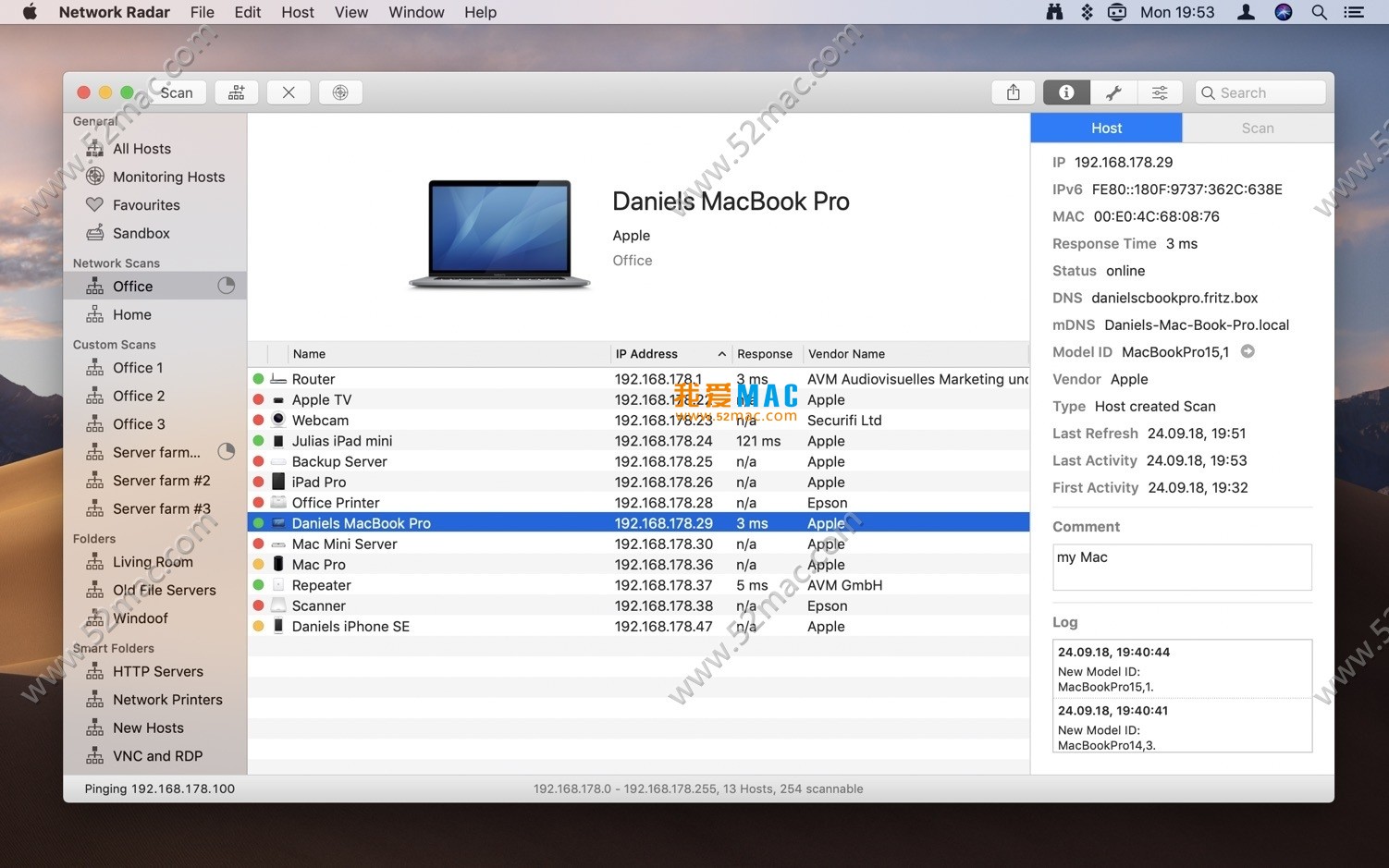The image size is (1389, 868).
Task: Show host information with the info icon
Action: [1065, 92]
